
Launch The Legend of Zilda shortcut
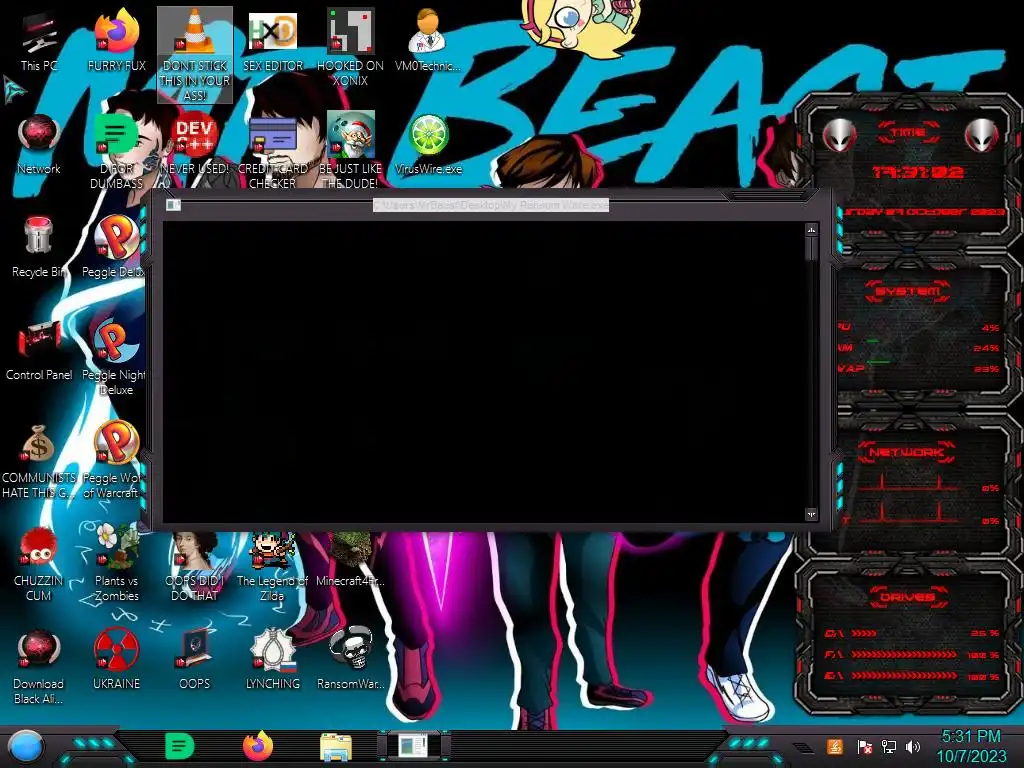pyautogui.click(x=273, y=566)
